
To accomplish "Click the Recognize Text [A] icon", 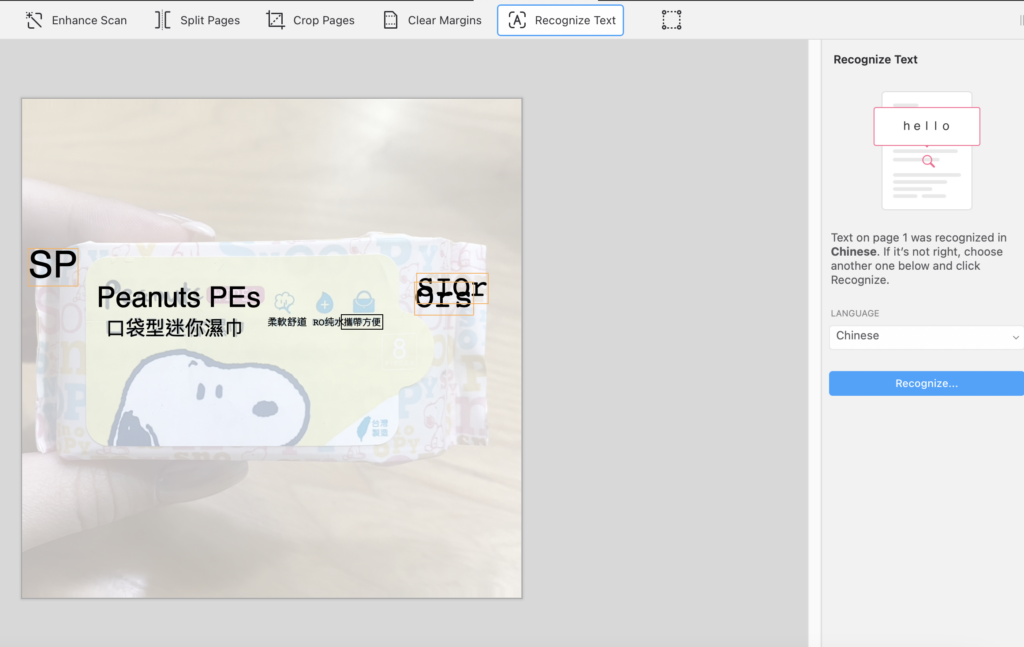I will click(x=517, y=20).
